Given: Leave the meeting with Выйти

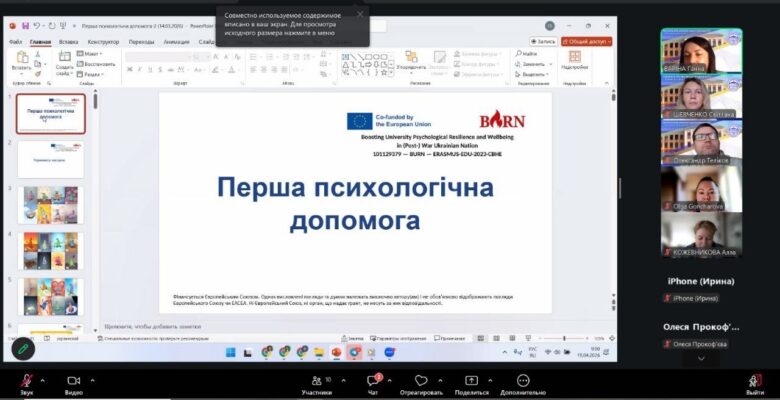Looking at the screenshot, I should (755, 381).
